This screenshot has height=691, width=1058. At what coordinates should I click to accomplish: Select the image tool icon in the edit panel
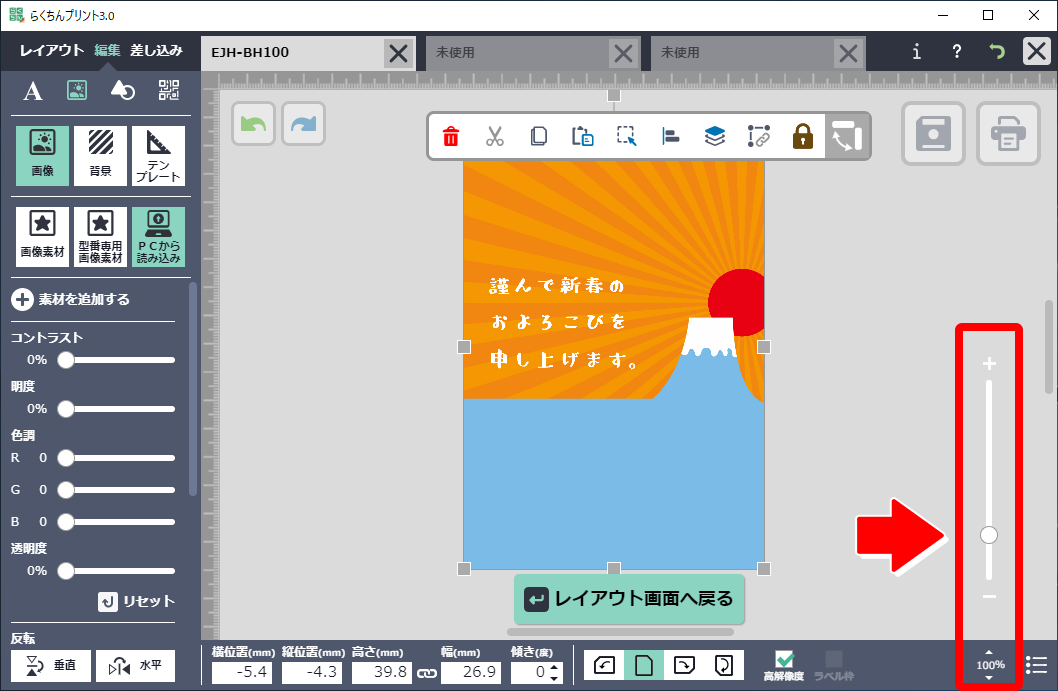(x=77, y=90)
